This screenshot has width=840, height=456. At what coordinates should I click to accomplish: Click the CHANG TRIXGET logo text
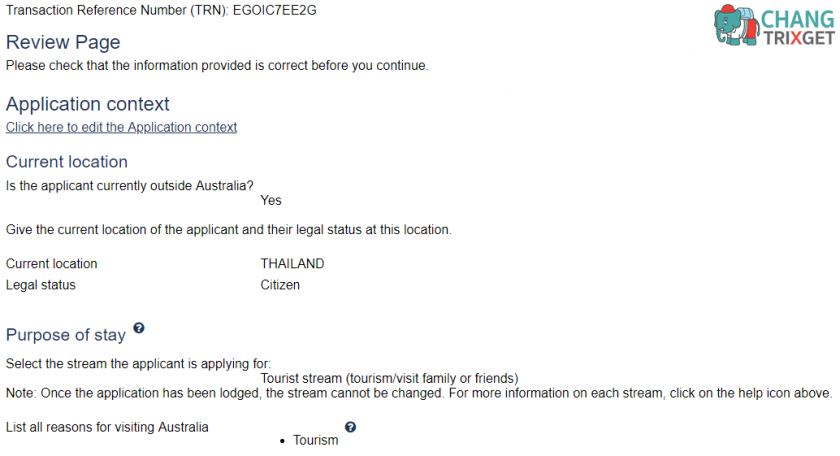pyautogui.click(x=798, y=28)
